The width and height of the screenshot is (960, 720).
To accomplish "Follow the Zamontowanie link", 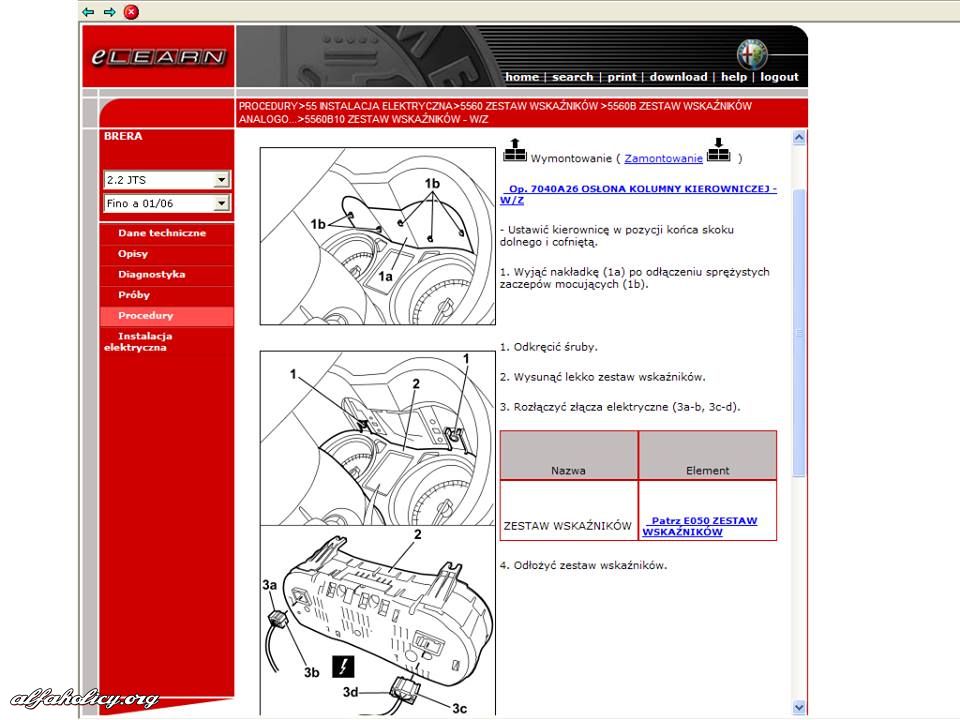I will tap(663, 159).
